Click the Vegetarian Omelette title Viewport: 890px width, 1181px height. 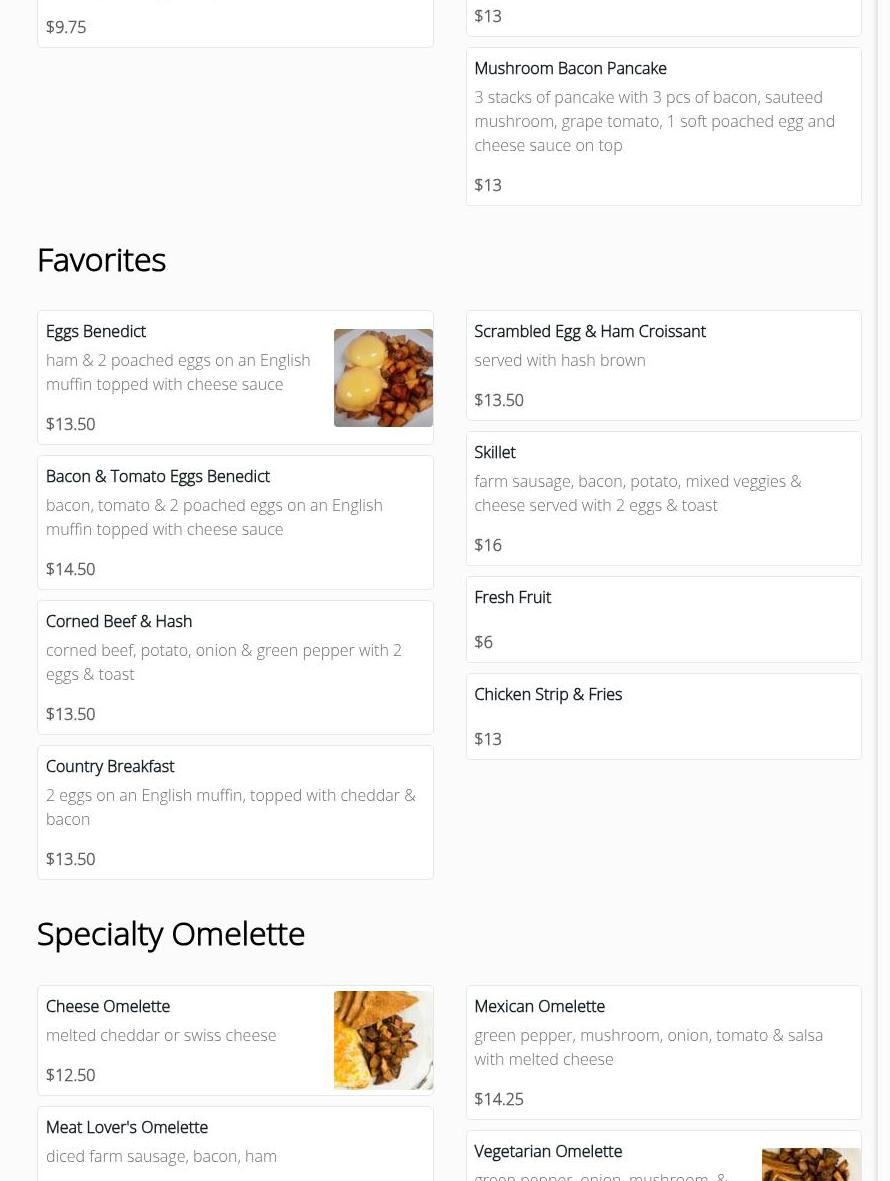tap(548, 1151)
